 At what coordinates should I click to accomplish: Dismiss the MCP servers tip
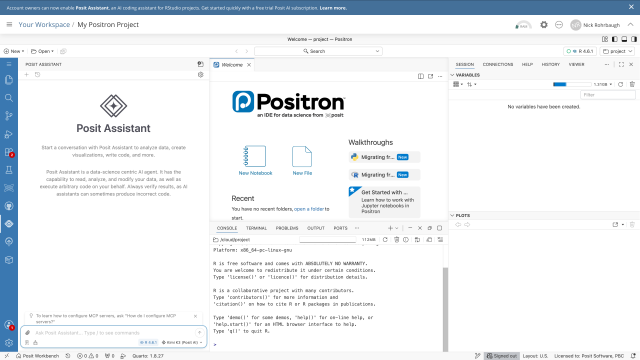click(196, 316)
